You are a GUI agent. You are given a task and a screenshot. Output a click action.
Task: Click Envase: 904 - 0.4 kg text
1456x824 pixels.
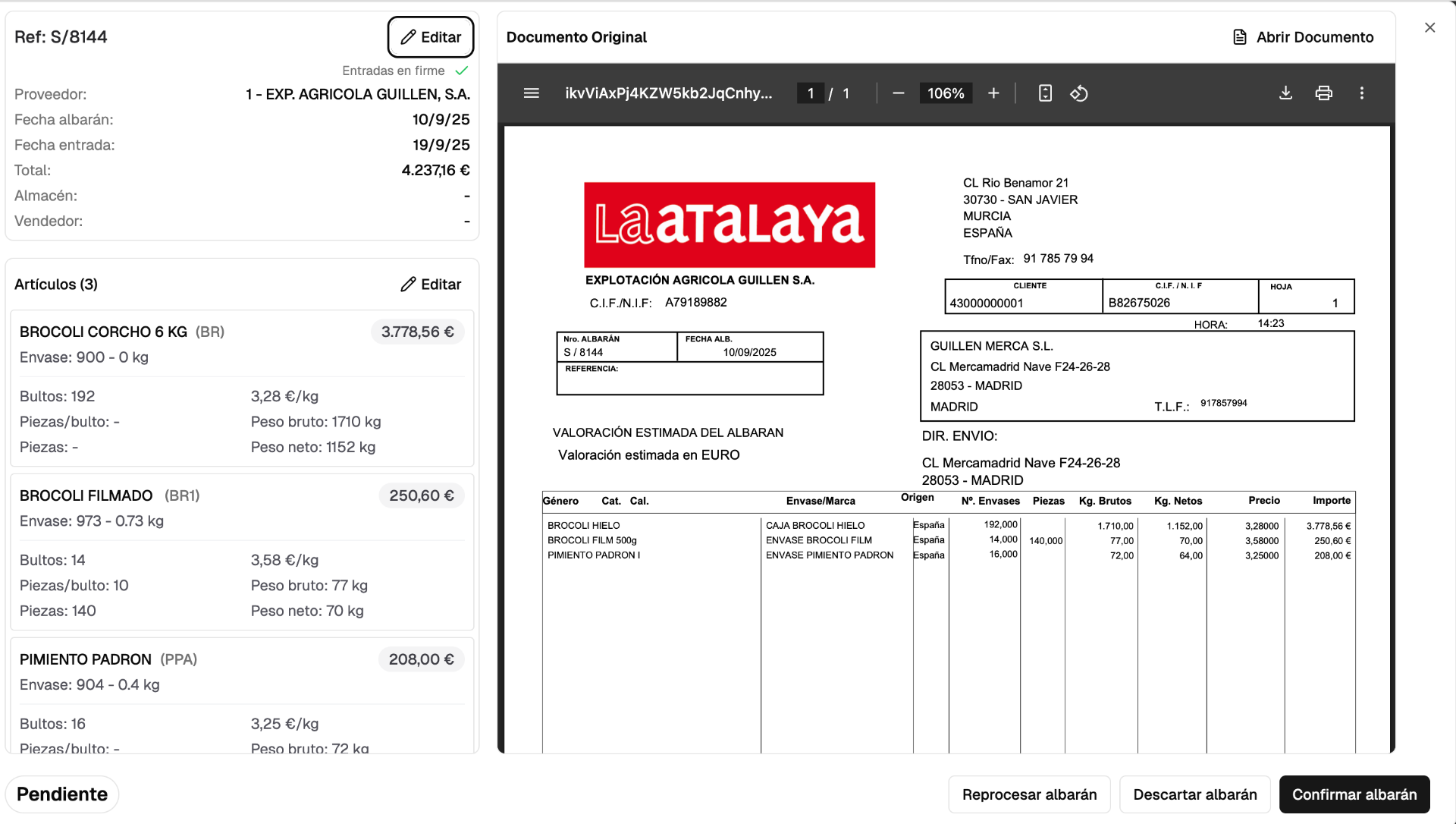(x=89, y=685)
